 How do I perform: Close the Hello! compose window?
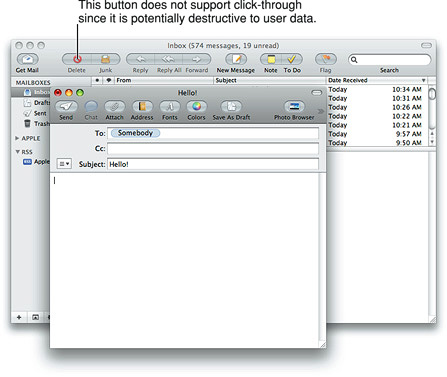click(58, 93)
